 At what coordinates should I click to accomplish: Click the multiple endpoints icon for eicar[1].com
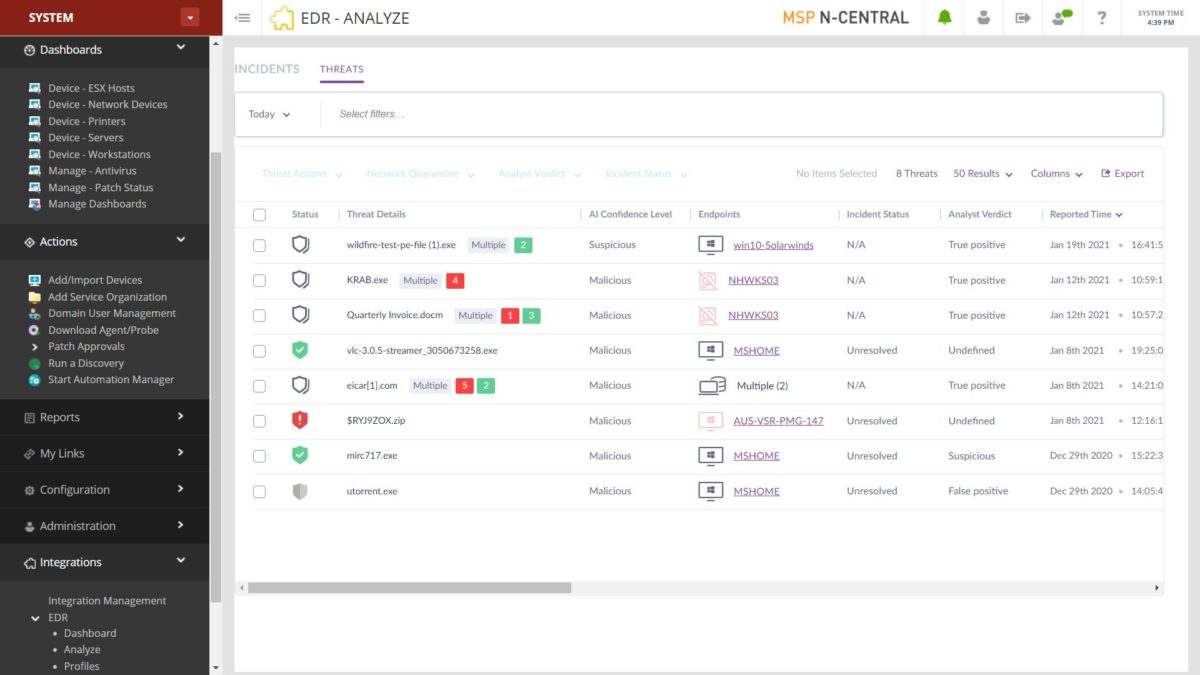click(712, 385)
